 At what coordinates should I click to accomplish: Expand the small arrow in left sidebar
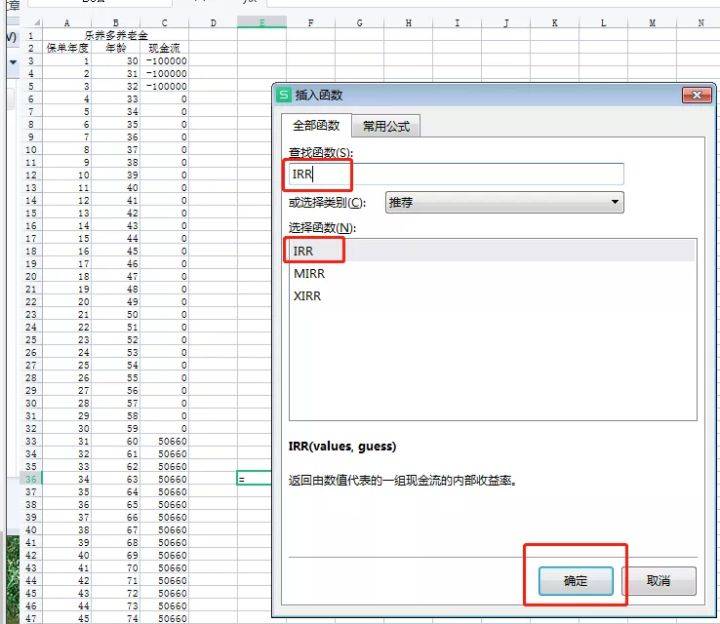pos(13,62)
